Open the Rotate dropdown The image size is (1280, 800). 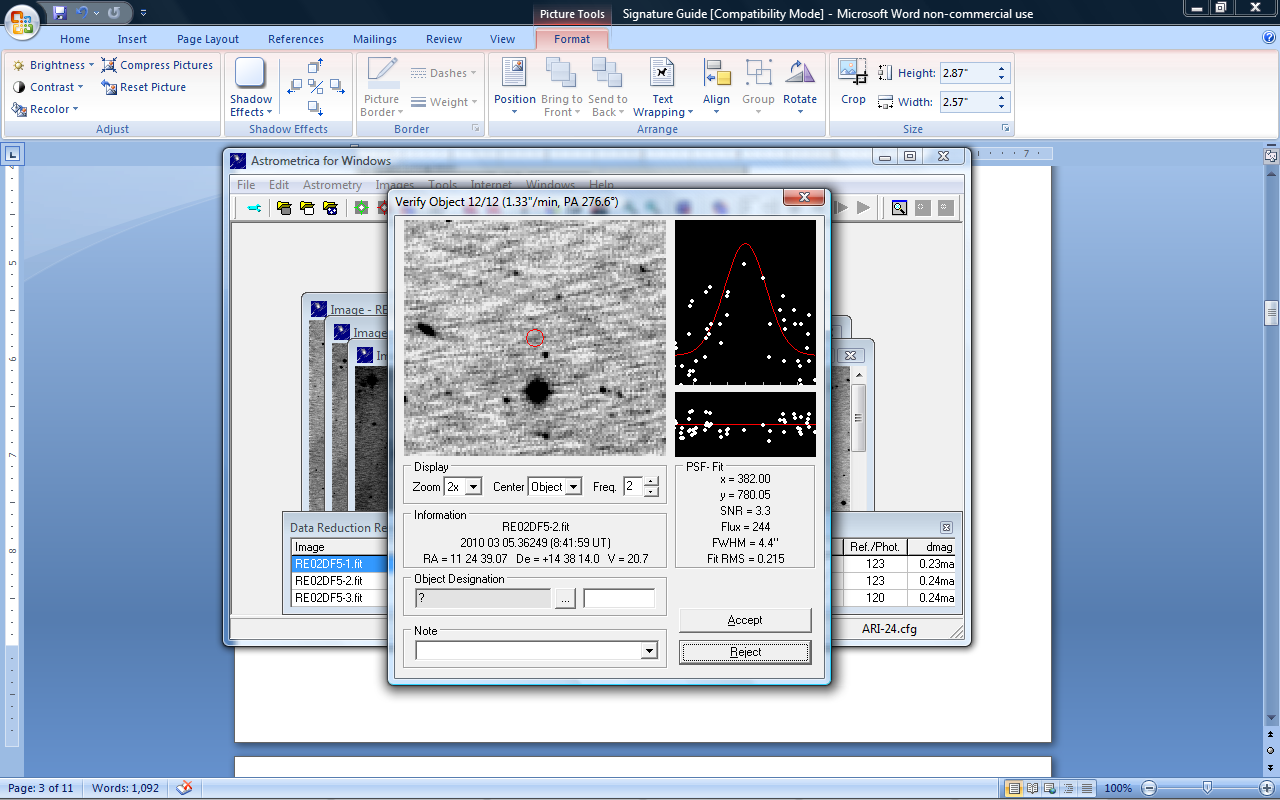800,88
